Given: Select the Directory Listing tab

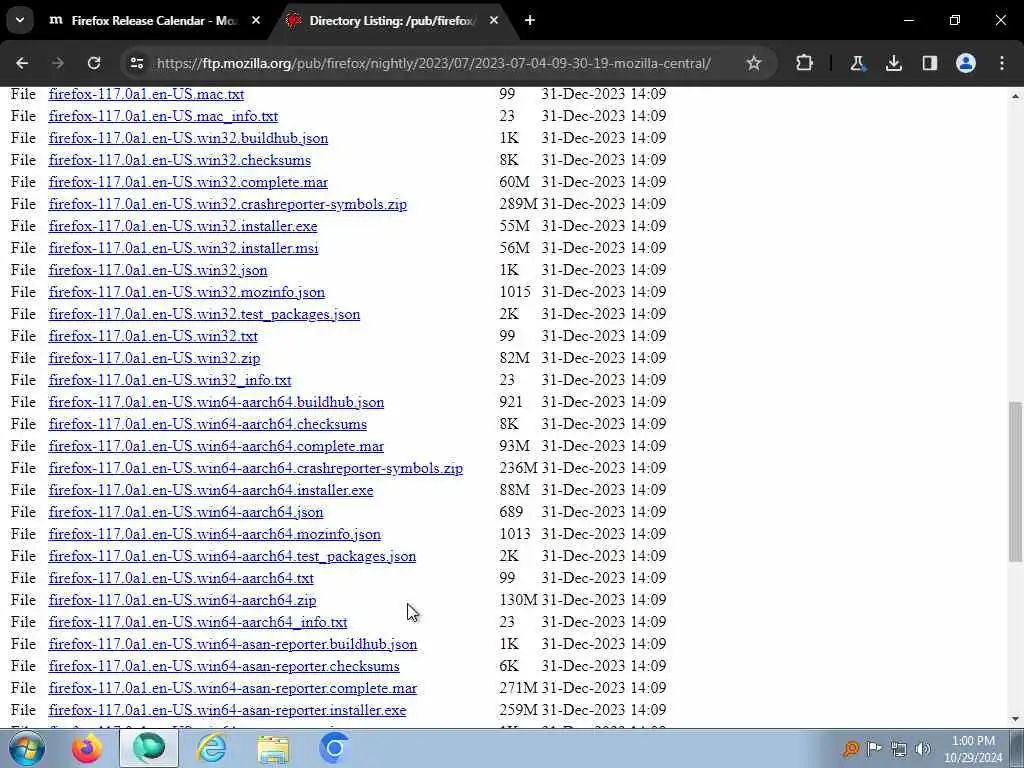Looking at the screenshot, I should [x=392, y=20].
